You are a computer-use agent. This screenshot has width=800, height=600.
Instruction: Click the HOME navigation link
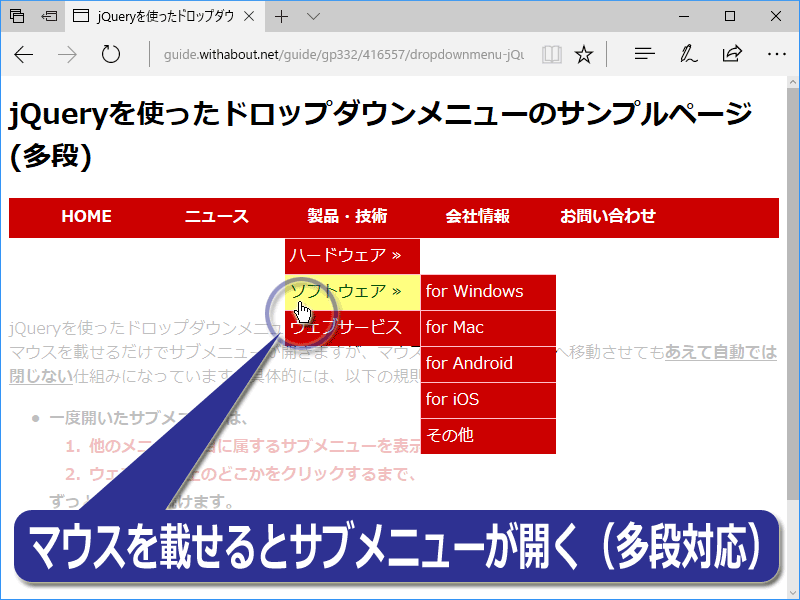(x=86, y=216)
